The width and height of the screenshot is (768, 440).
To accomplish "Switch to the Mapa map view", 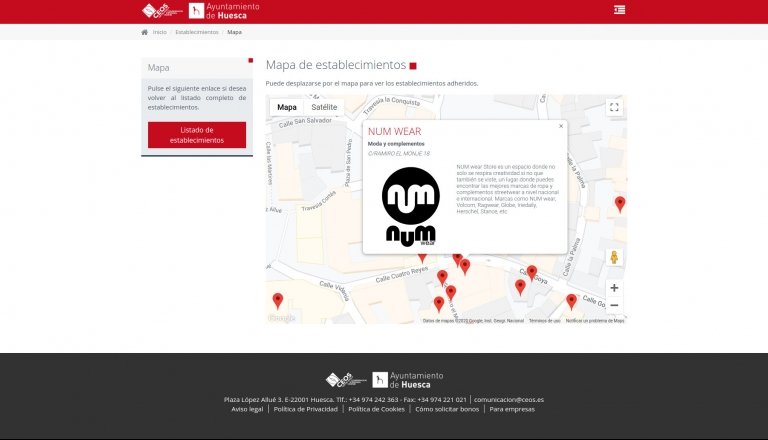I will [x=287, y=107].
